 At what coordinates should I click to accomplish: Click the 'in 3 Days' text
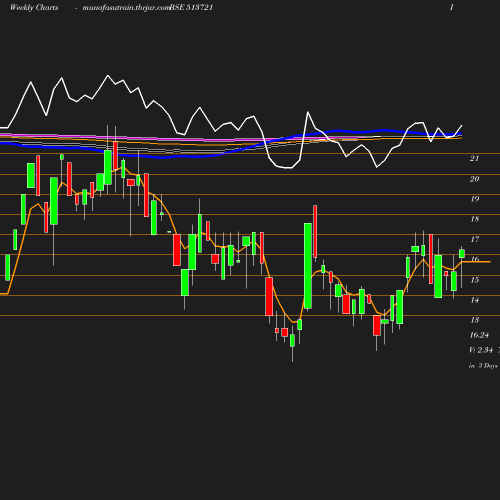point(483,366)
